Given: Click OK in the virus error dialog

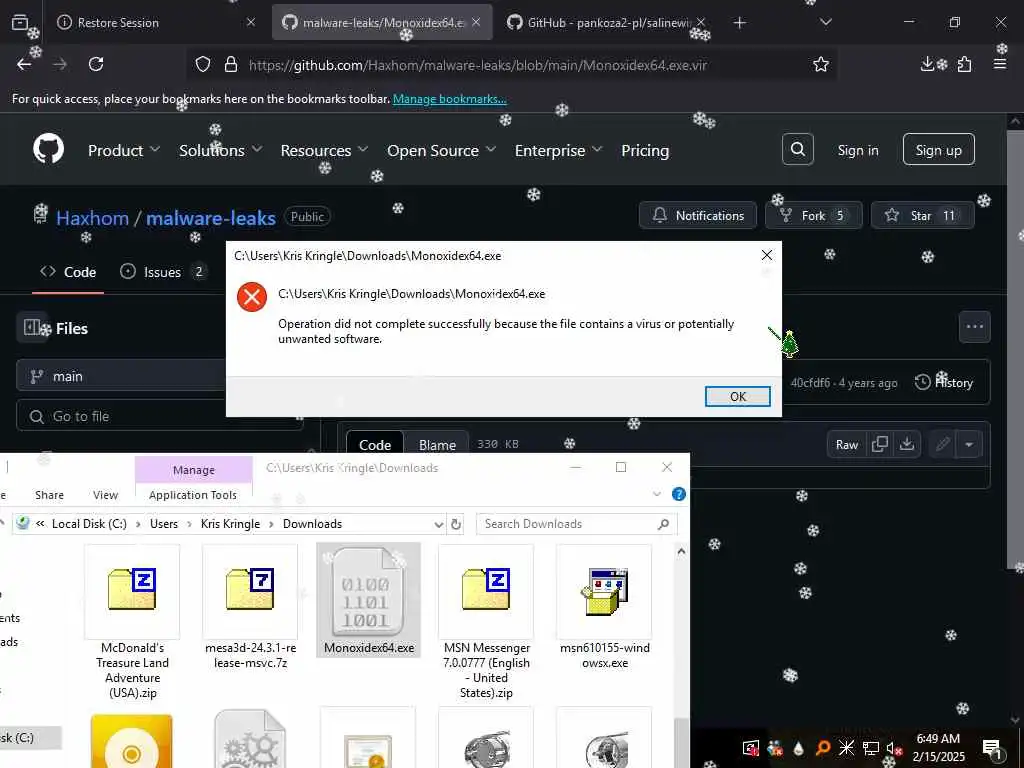Looking at the screenshot, I should click(737, 396).
